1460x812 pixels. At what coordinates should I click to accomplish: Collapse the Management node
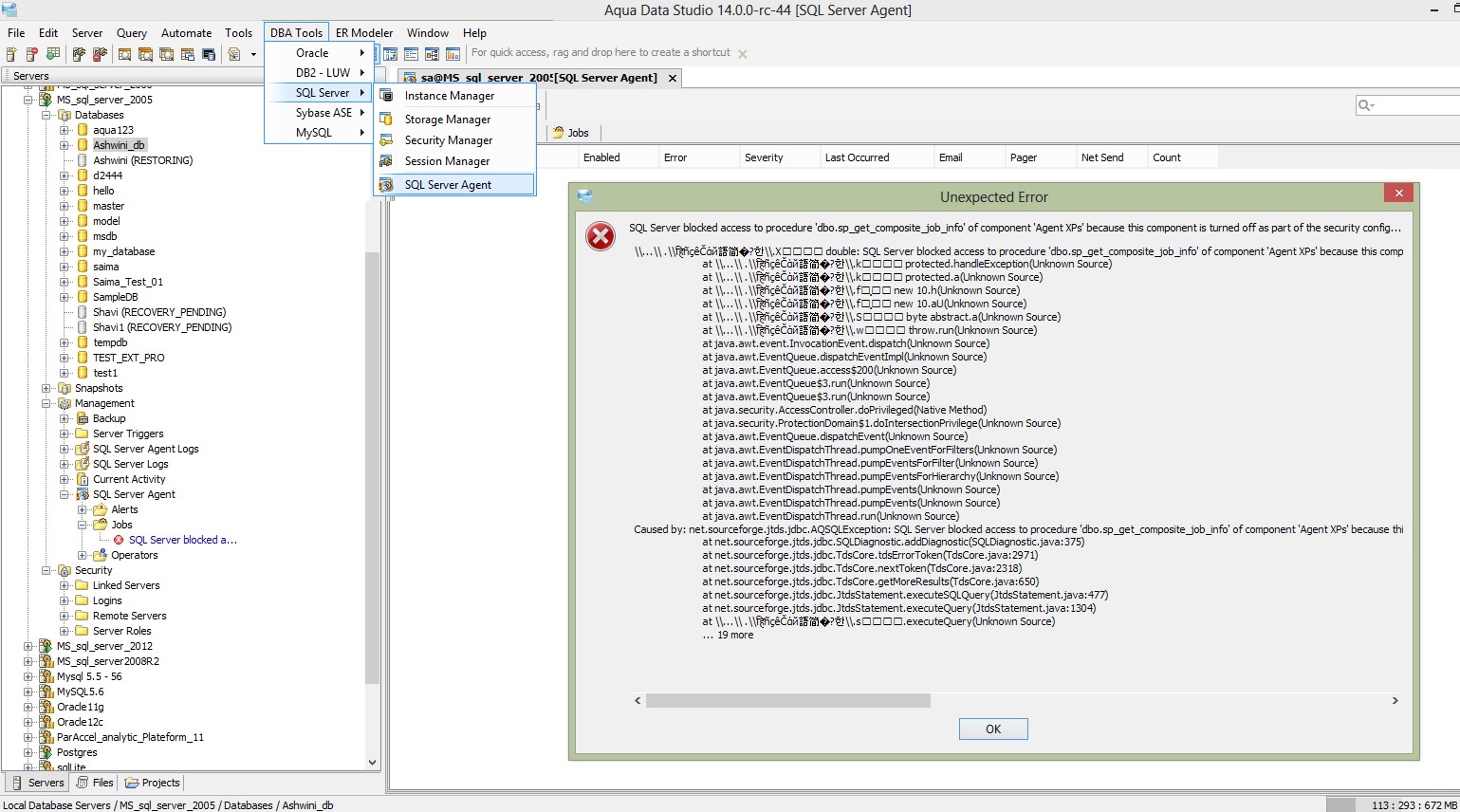[x=46, y=403]
